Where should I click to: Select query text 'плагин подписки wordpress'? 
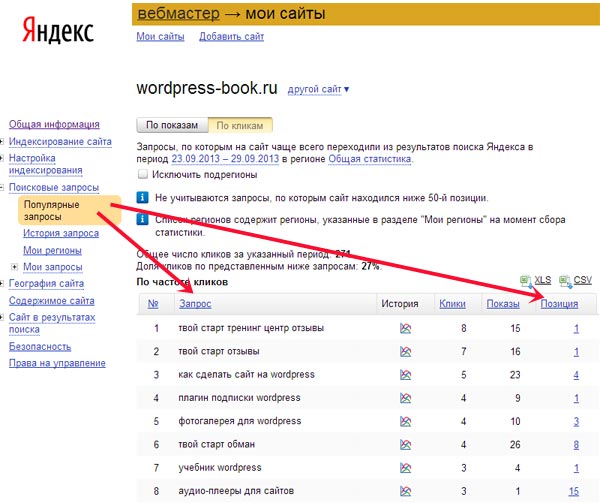239,398
